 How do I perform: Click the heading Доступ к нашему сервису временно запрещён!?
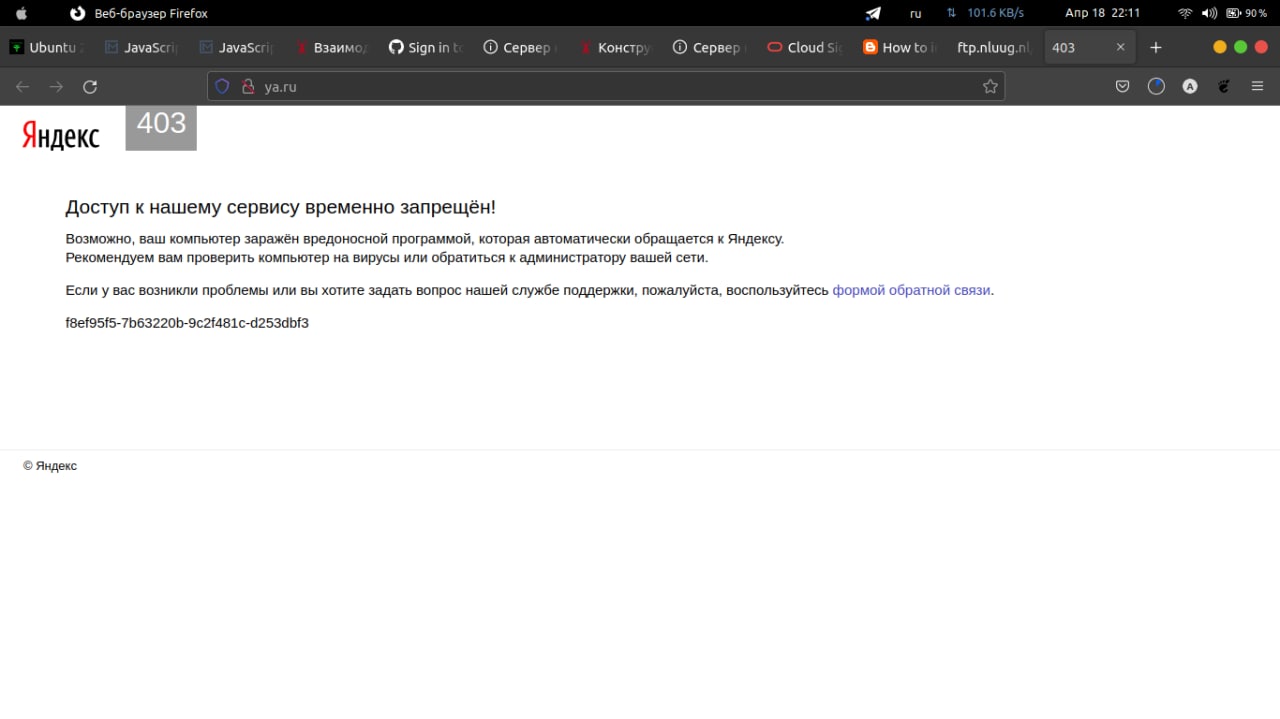click(x=281, y=207)
